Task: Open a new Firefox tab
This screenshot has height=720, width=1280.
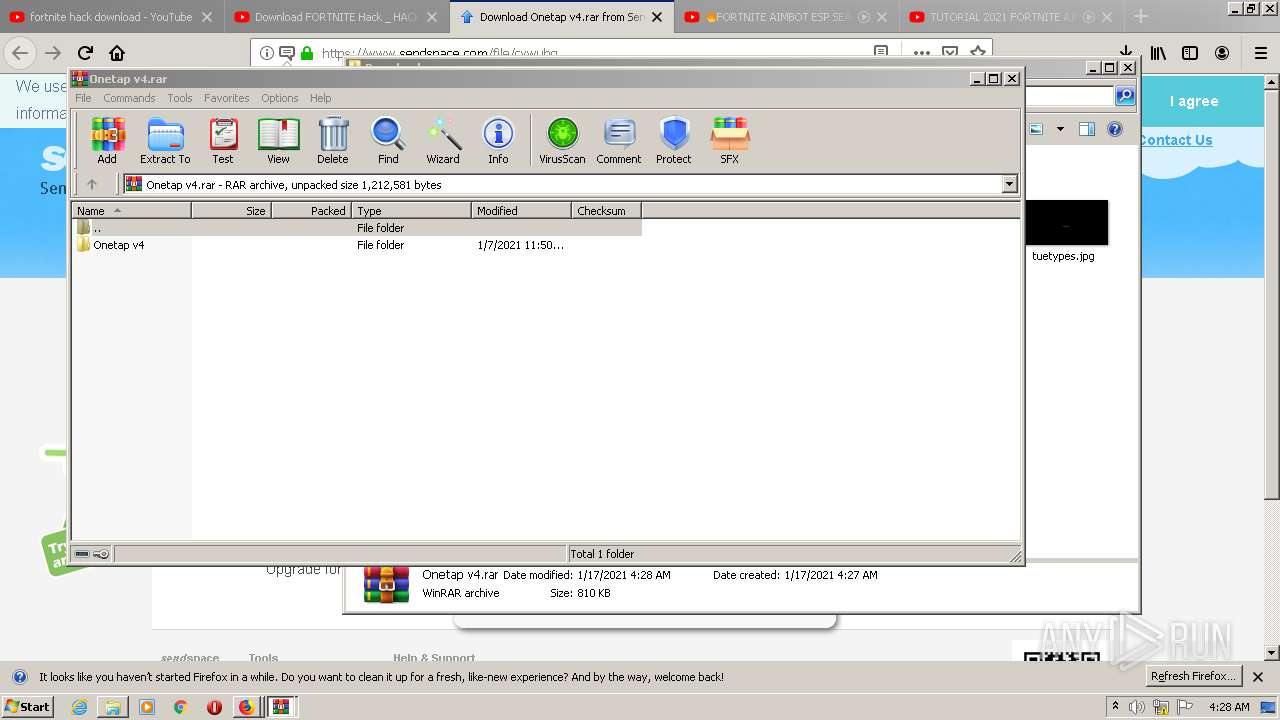Action: [1141, 17]
